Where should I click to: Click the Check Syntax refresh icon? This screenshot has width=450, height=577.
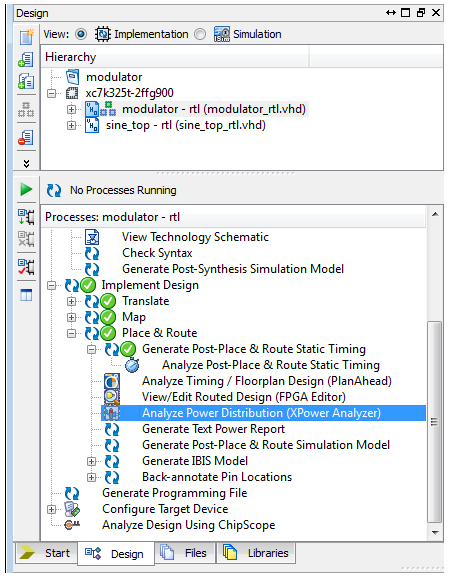point(92,253)
